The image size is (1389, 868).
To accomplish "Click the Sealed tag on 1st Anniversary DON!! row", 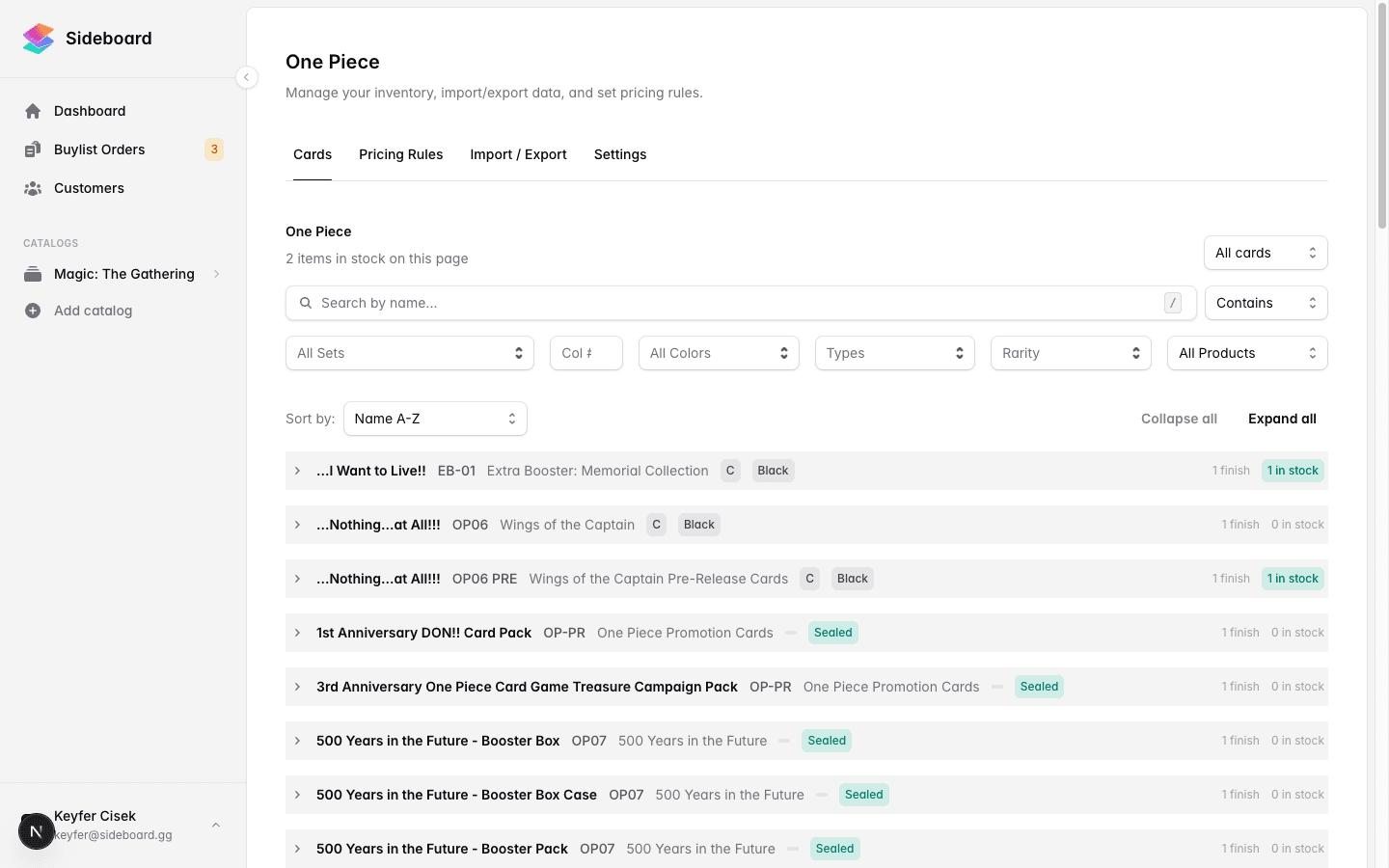I will coord(833,633).
